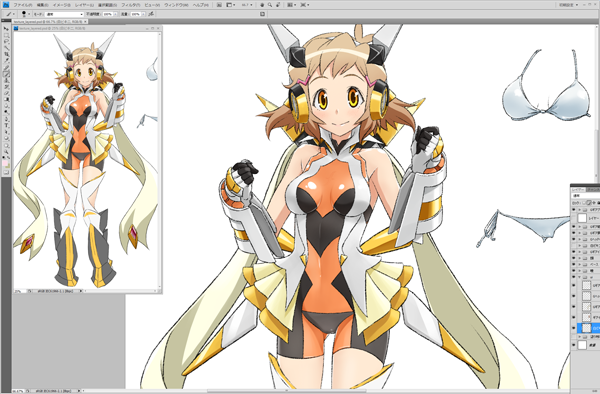Switch to texture_layered.psd 66.7% document tab
This screenshot has width=600, height=394.
pyautogui.click(x=51, y=22)
